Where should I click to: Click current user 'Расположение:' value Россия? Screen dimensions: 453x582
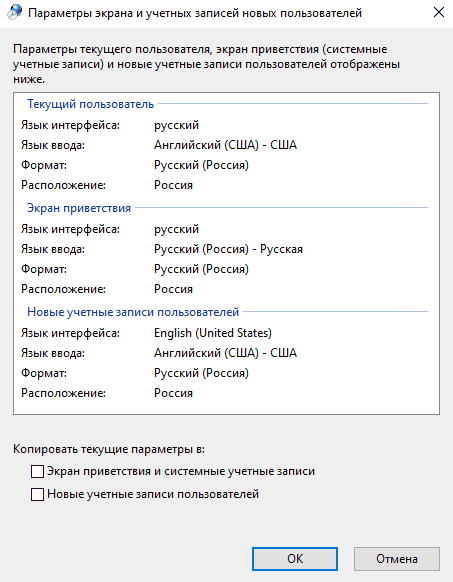173,185
